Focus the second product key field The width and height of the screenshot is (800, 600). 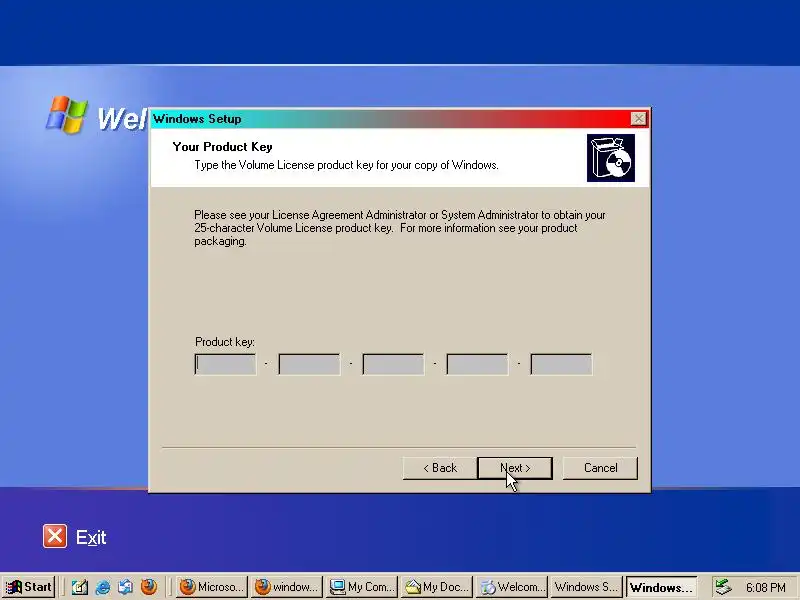(309, 364)
